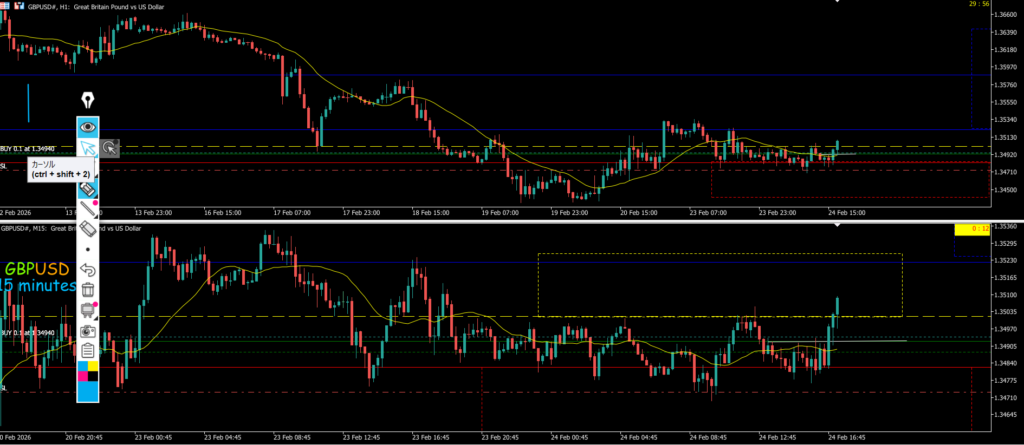Select the eraser tool

88,229
